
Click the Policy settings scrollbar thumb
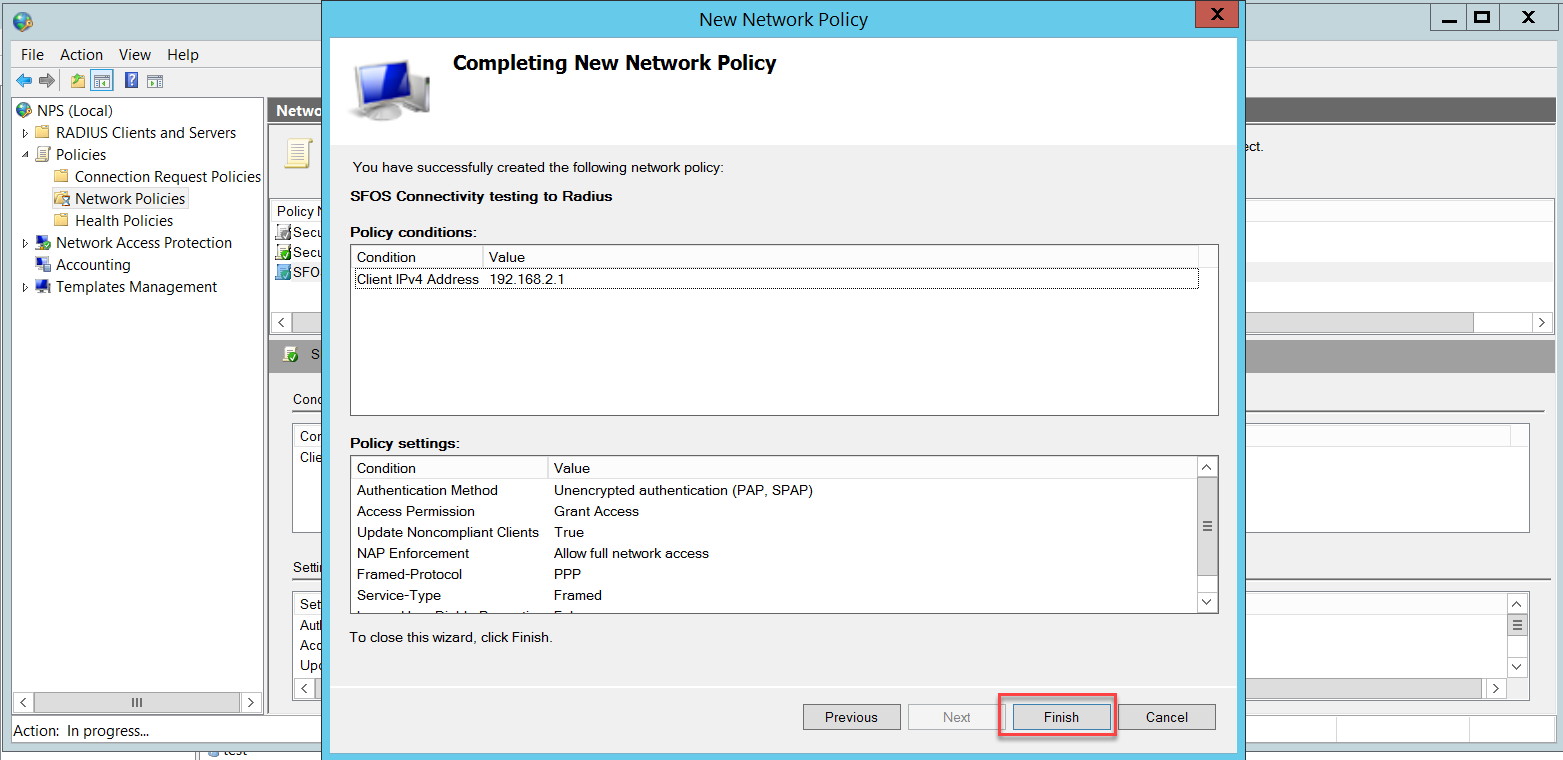[1207, 526]
